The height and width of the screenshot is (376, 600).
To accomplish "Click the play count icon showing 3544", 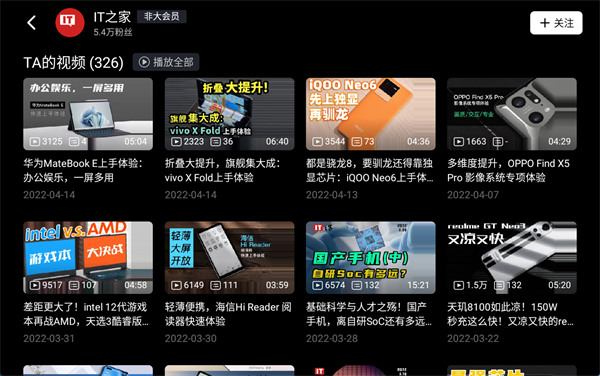I will click(317, 142).
